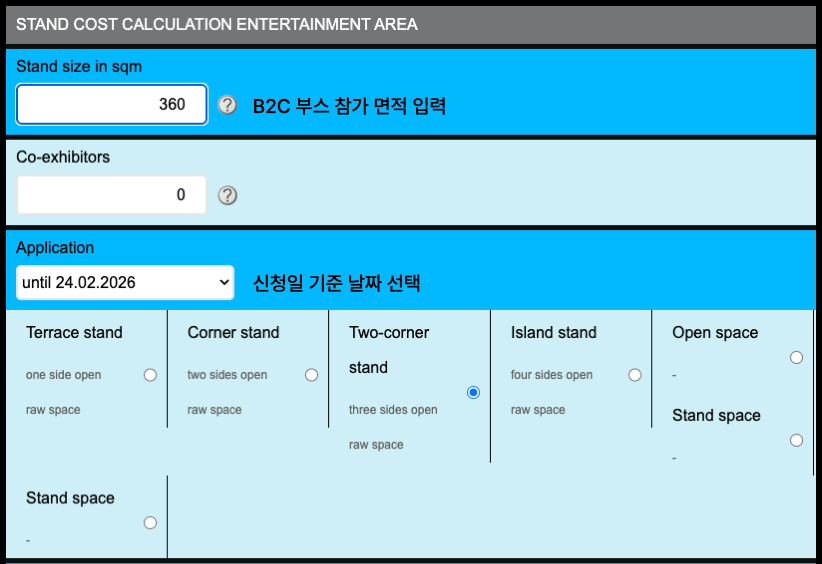
Task: Click the 'Open space' heading text
Action: [x=715, y=332]
